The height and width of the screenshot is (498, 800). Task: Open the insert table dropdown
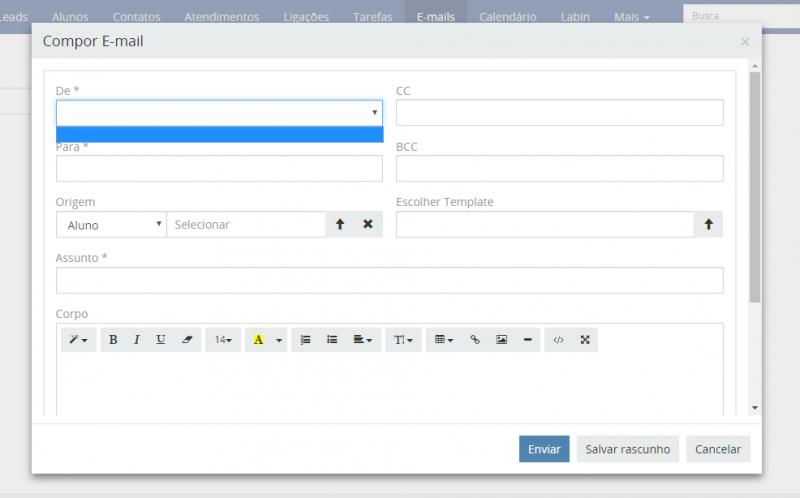[444, 340]
